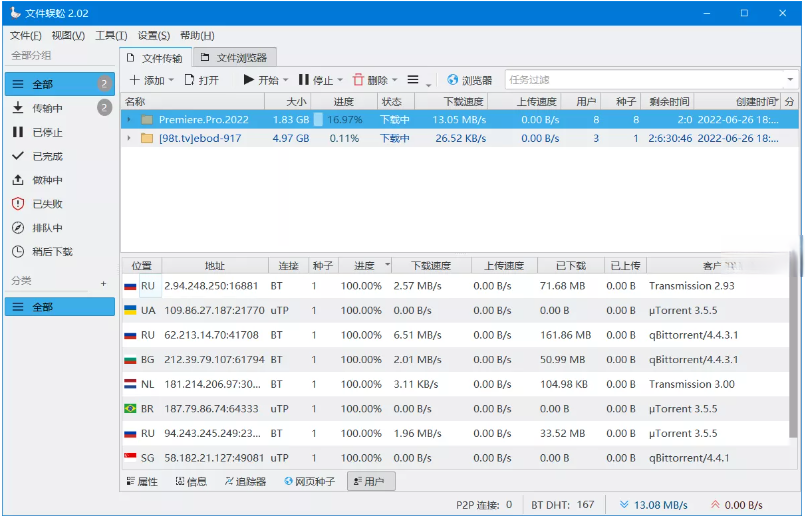
Task: Select 全部 under the 分类 section
Action: 60,307
